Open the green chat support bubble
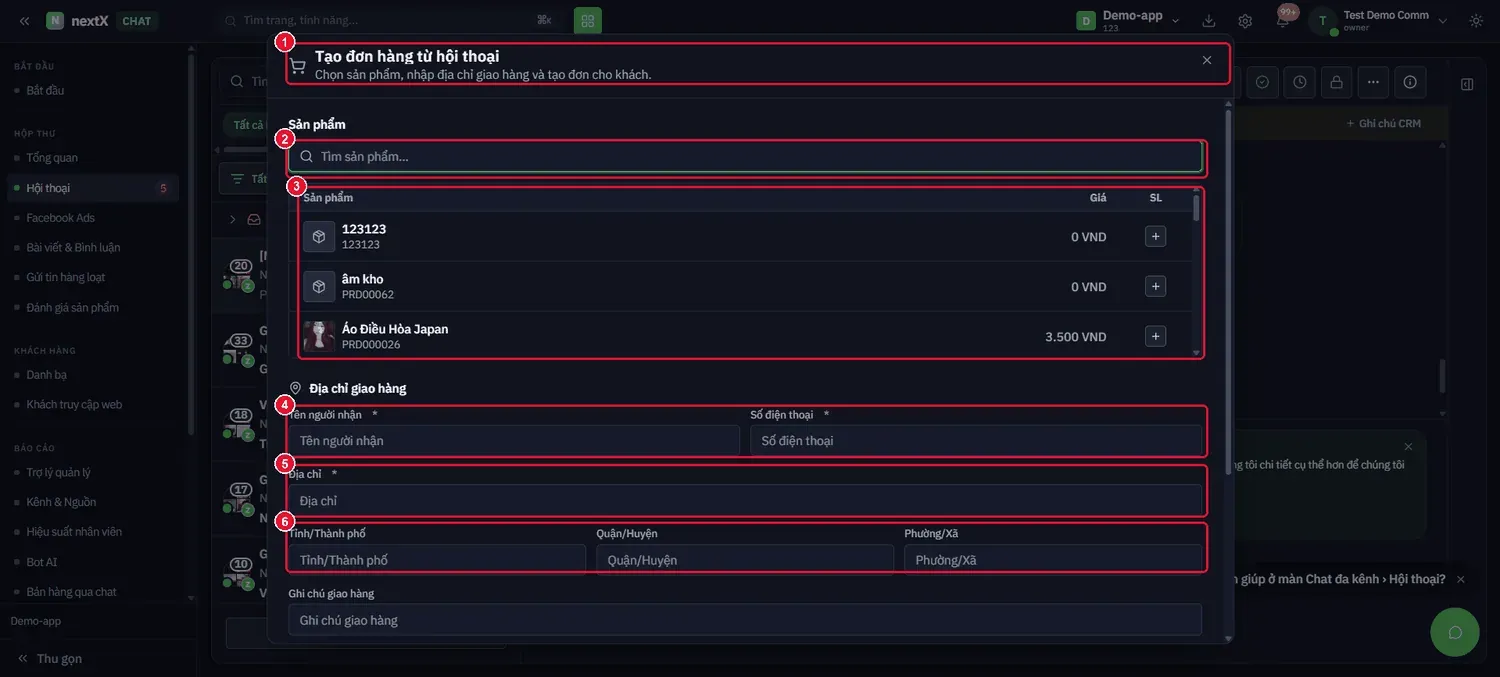This screenshot has width=1500, height=677. 1455,632
